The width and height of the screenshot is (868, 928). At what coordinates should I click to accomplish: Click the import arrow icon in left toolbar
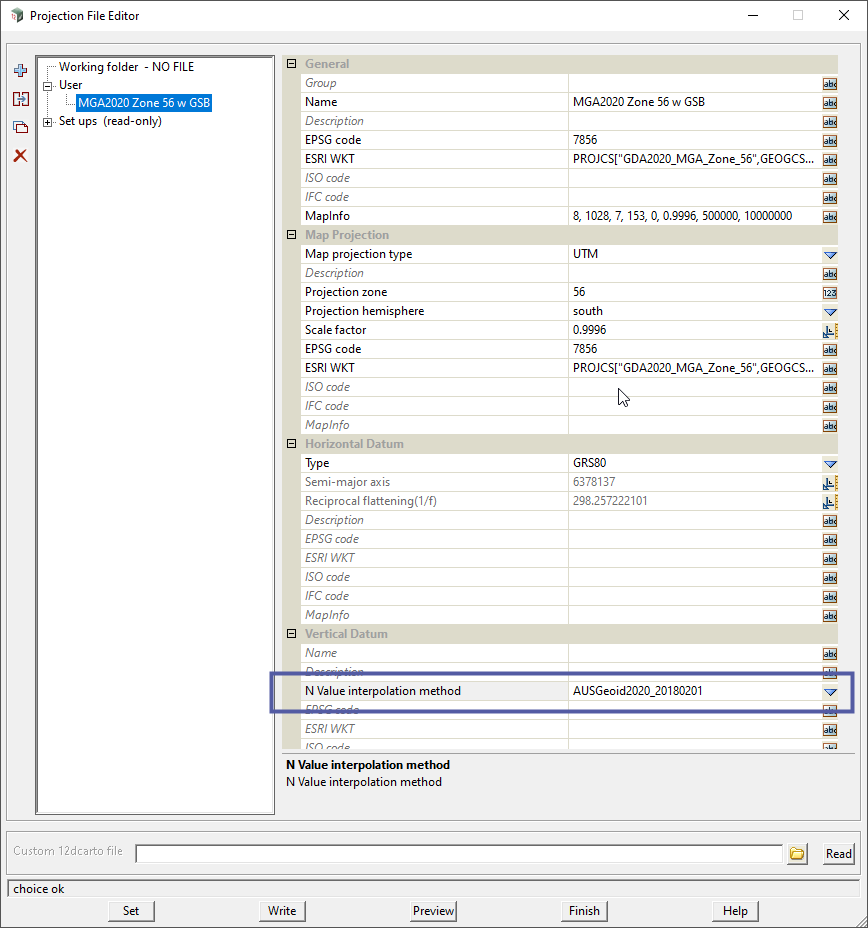tap(20, 99)
